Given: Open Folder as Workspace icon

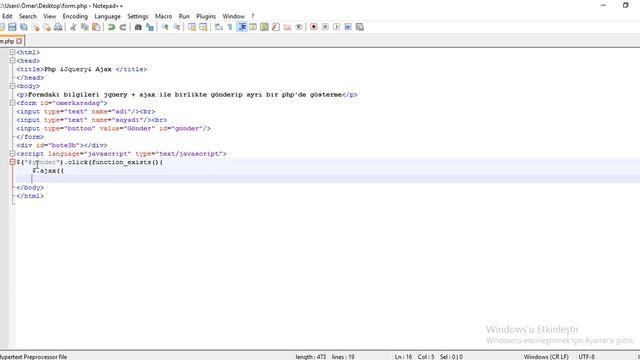Looking at the screenshot, I should 287,27.
